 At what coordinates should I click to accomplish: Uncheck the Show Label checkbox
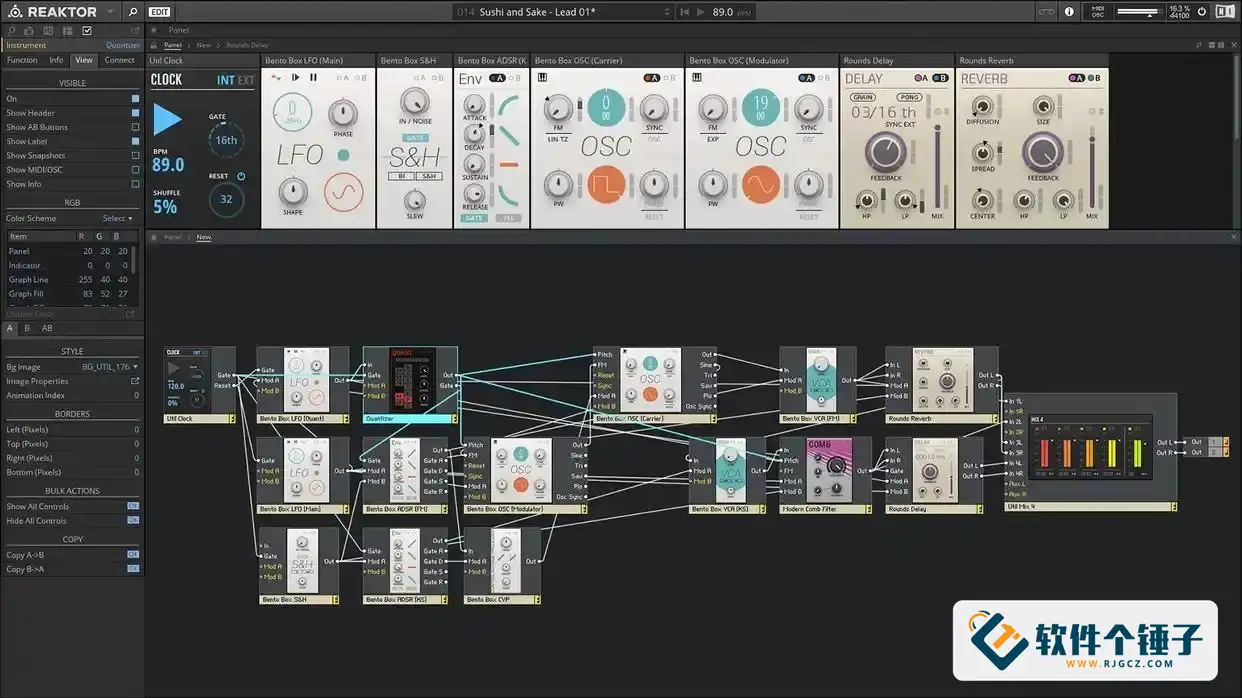tap(136, 141)
